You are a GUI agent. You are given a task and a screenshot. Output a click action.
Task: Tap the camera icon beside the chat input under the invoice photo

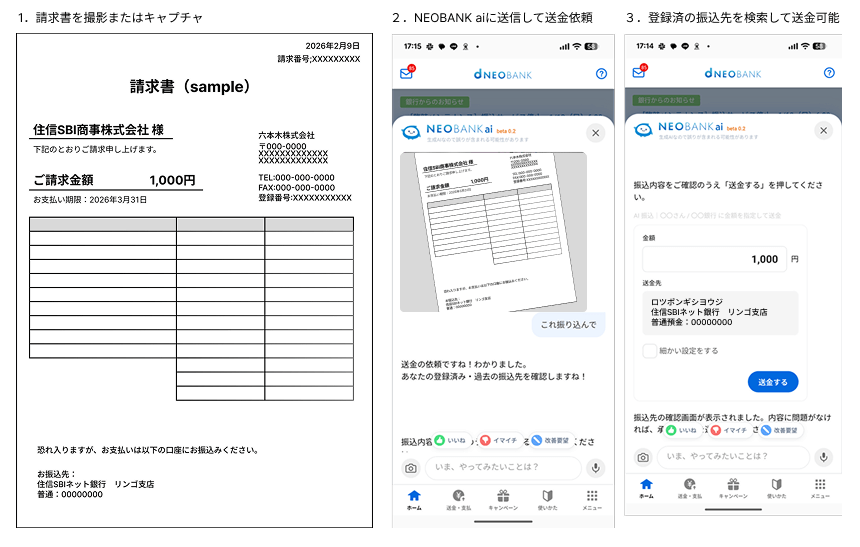[x=410, y=468]
